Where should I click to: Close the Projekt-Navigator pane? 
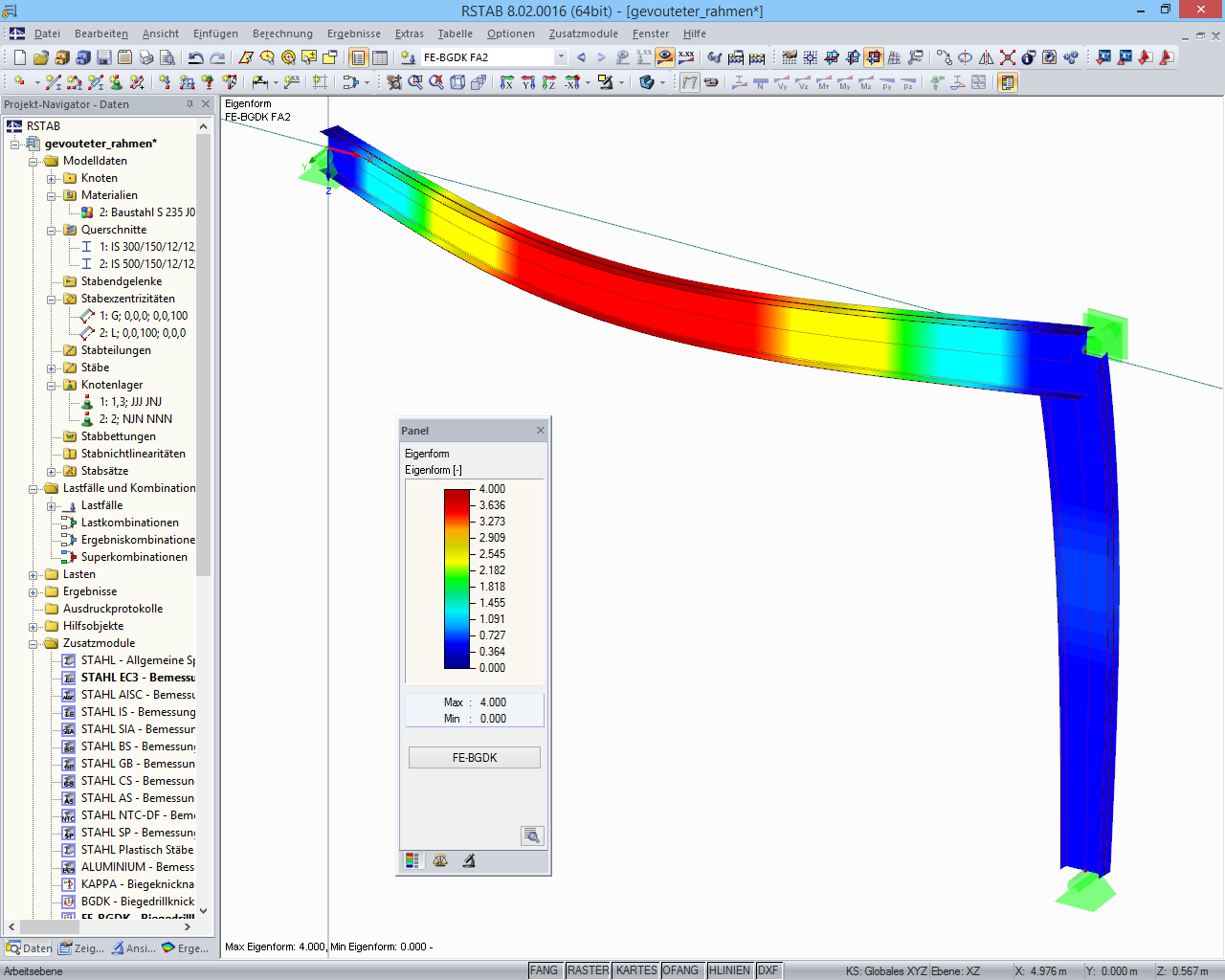pyautogui.click(x=206, y=104)
